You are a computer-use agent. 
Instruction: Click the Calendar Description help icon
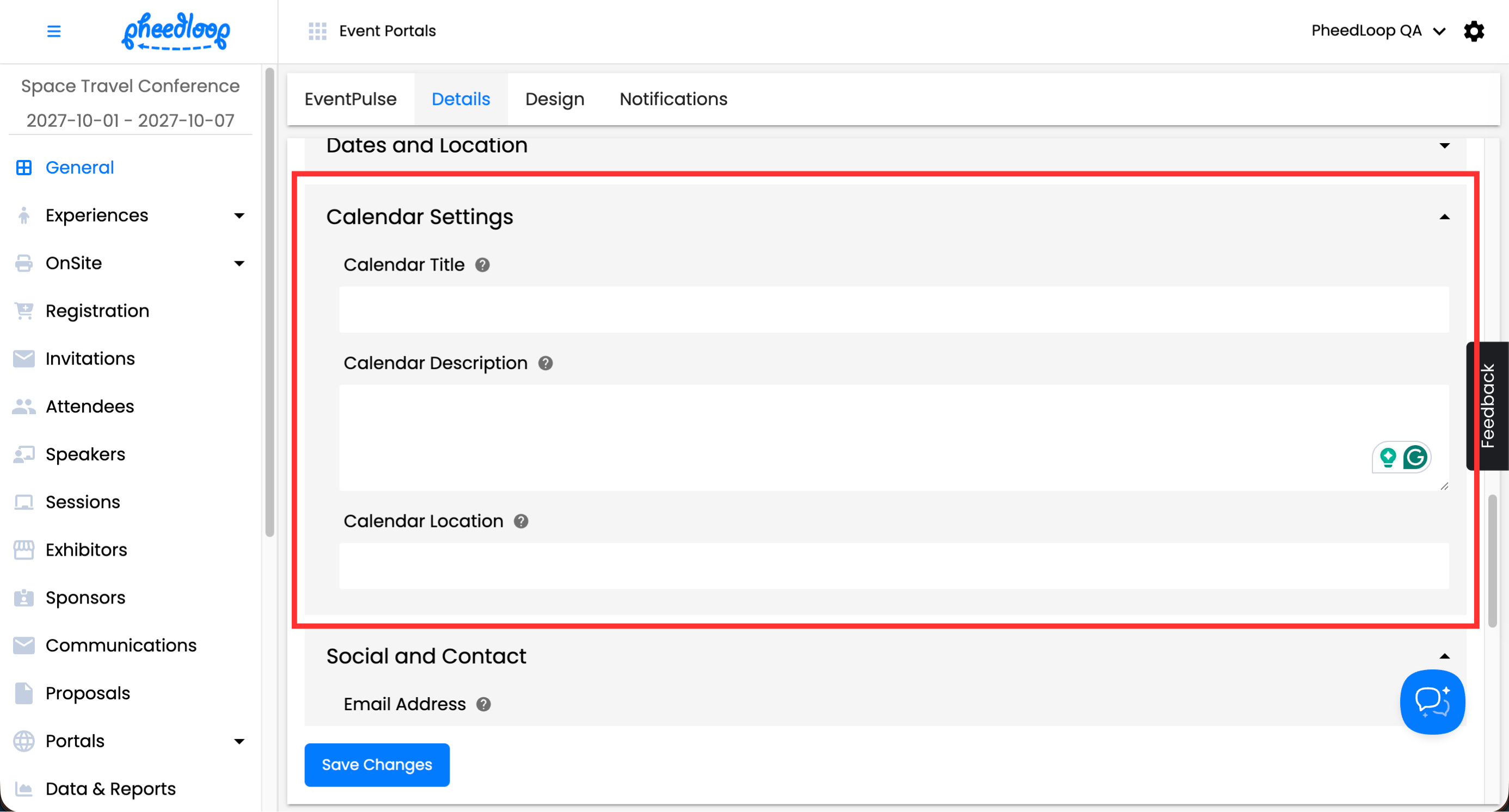[x=545, y=364]
